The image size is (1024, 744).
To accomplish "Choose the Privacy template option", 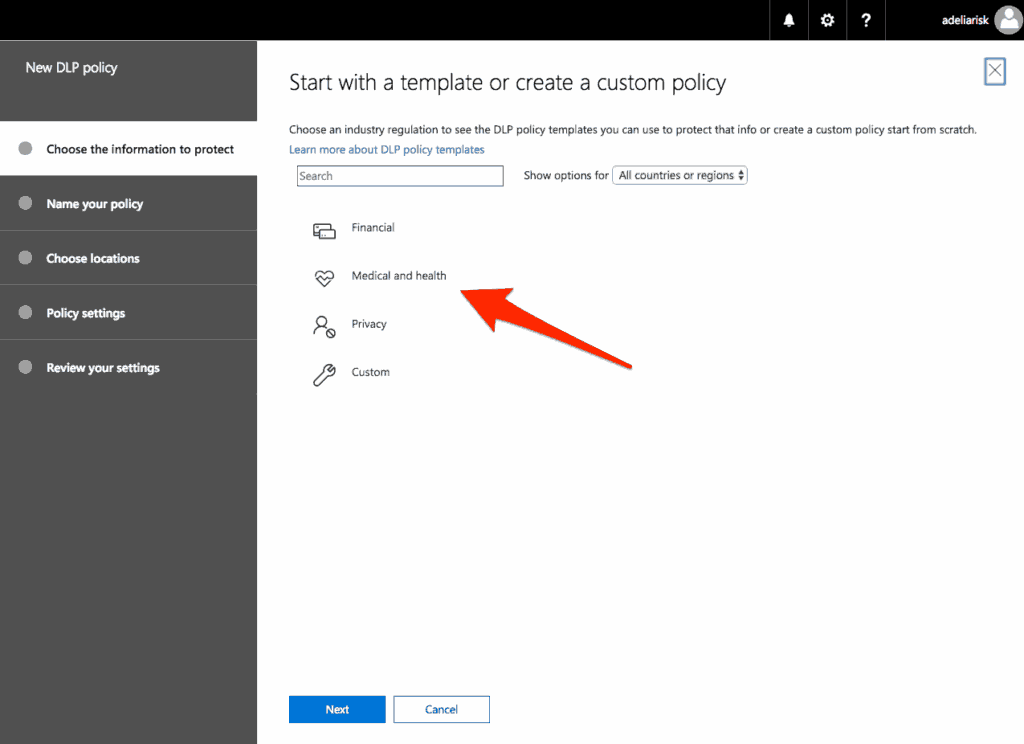I will point(368,324).
